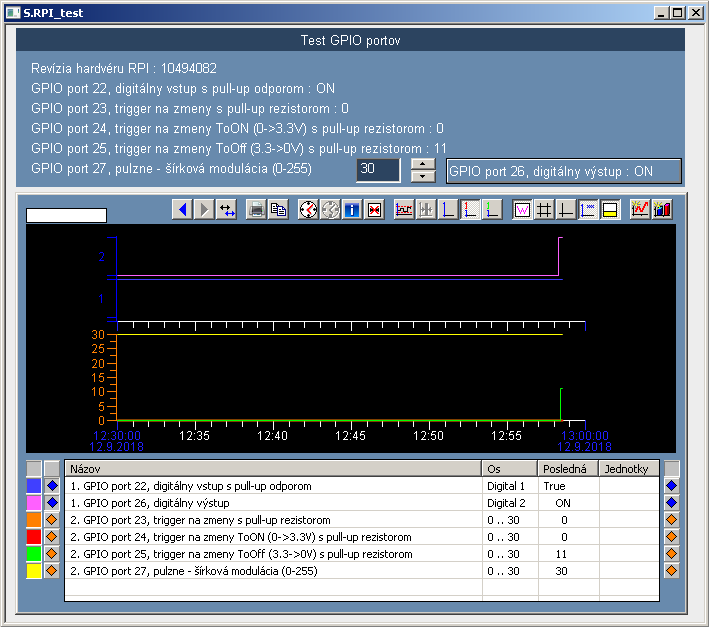The image size is (709, 627).
Task: Toggle left diamond marker for GPIO port 22
Action: [x=52, y=486]
